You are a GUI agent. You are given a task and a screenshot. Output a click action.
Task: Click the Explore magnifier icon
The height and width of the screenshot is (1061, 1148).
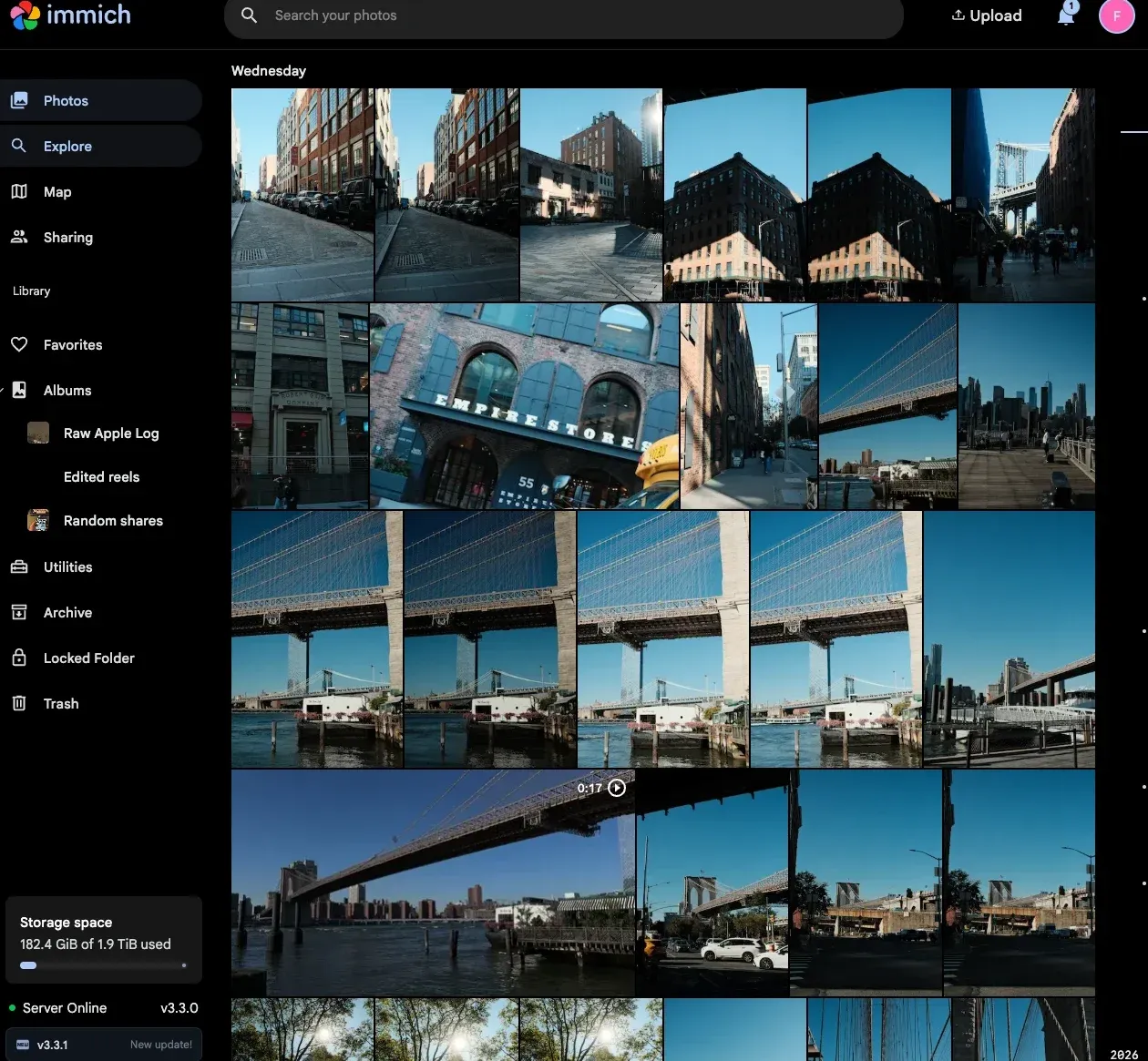pos(19,146)
